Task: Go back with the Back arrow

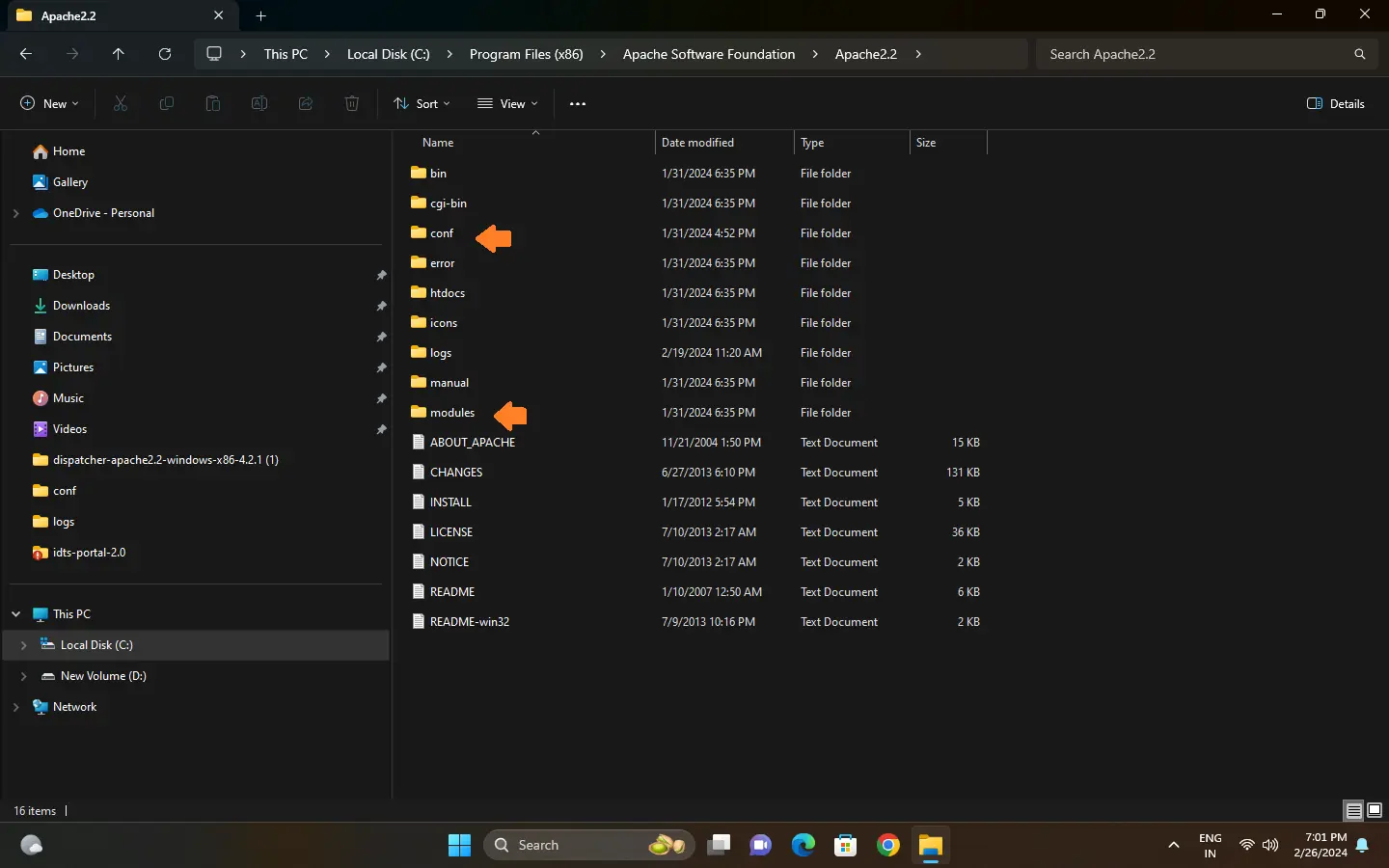Action: click(26, 54)
